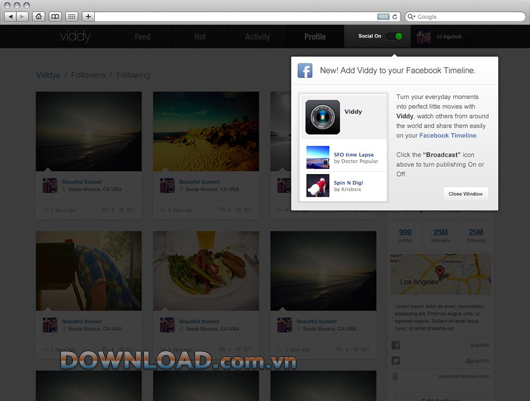Viewport: 530px width, 401px height.
Task: Open the Spin N Dig! link
Action: (x=348, y=183)
